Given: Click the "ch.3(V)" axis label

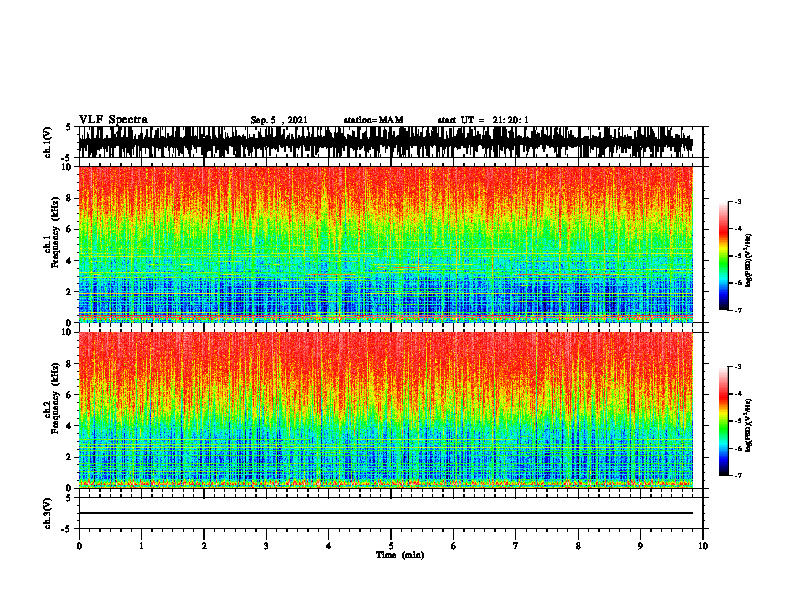Looking at the screenshot, I should pos(48,513).
